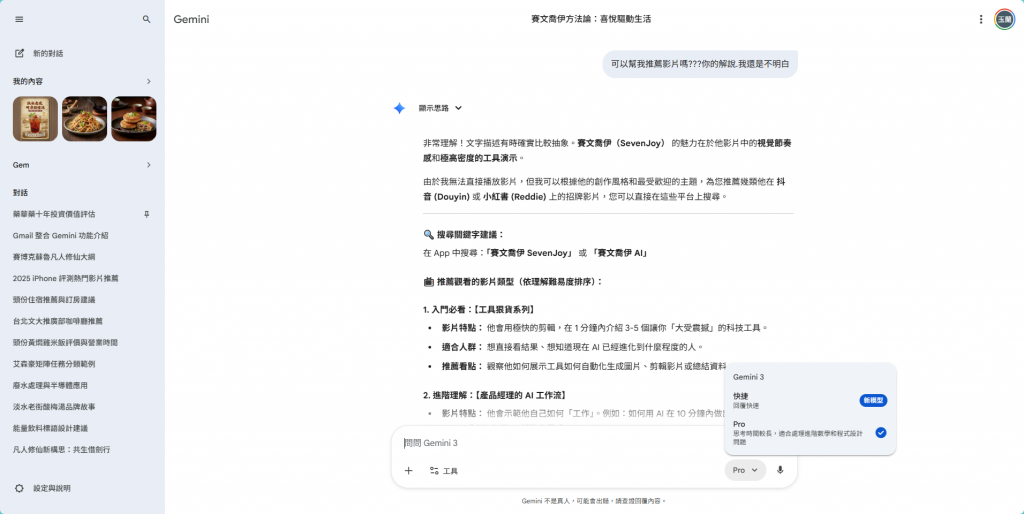1024x514 pixels.
Task: Click the heading 入門必看：【工具狠貨系列】
Action: [x=479, y=310]
